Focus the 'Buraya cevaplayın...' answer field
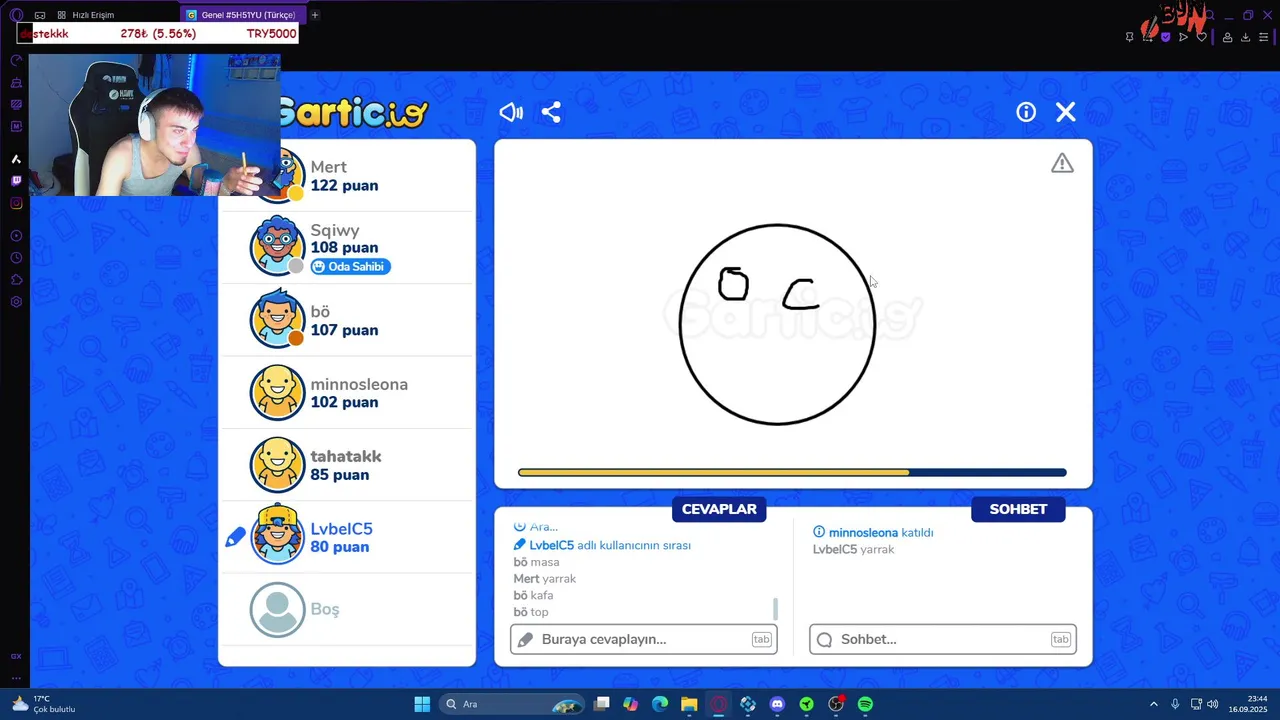1280x720 pixels. point(644,640)
